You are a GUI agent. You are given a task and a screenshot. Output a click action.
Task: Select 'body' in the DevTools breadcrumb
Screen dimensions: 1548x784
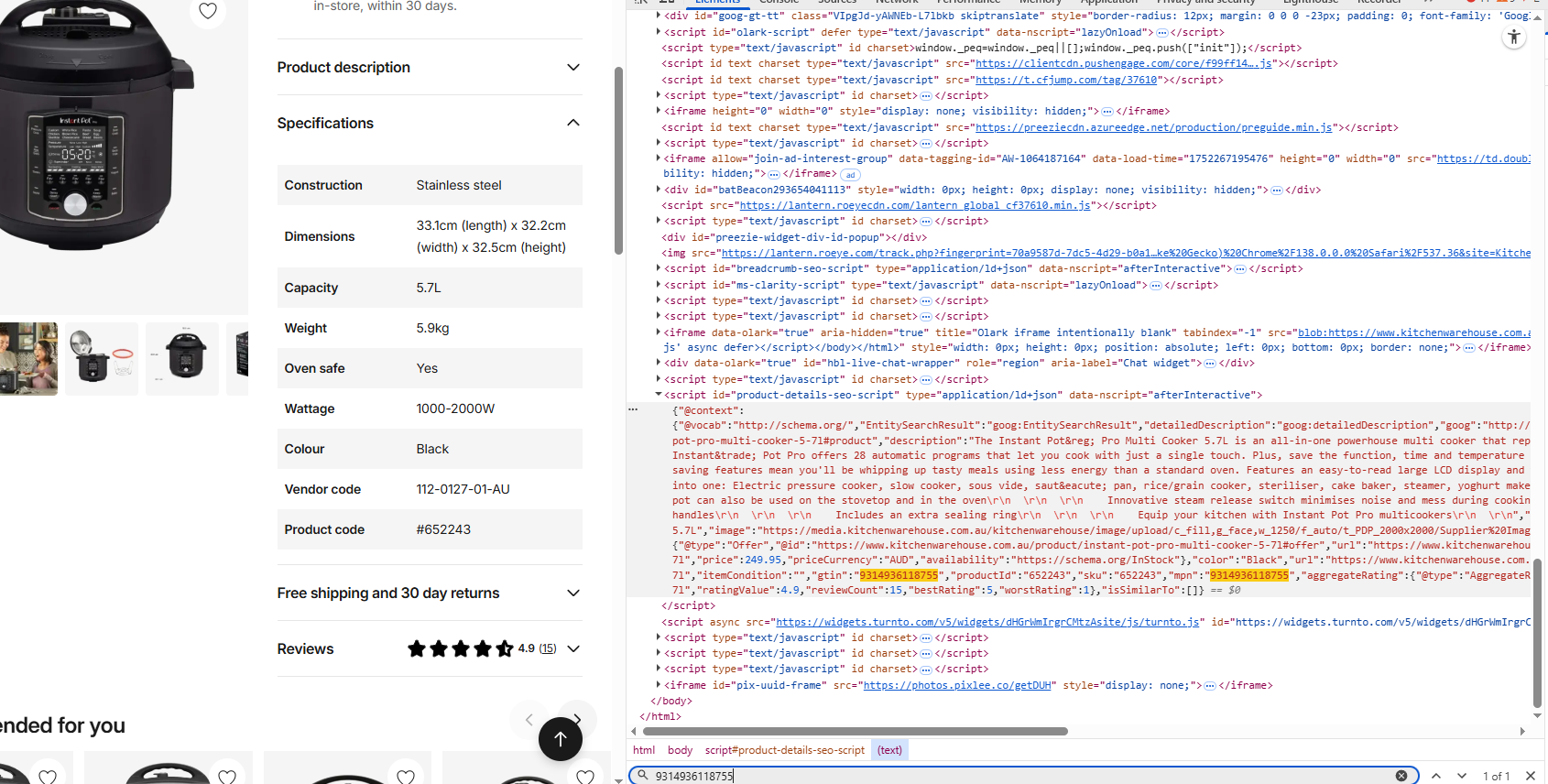(680, 750)
